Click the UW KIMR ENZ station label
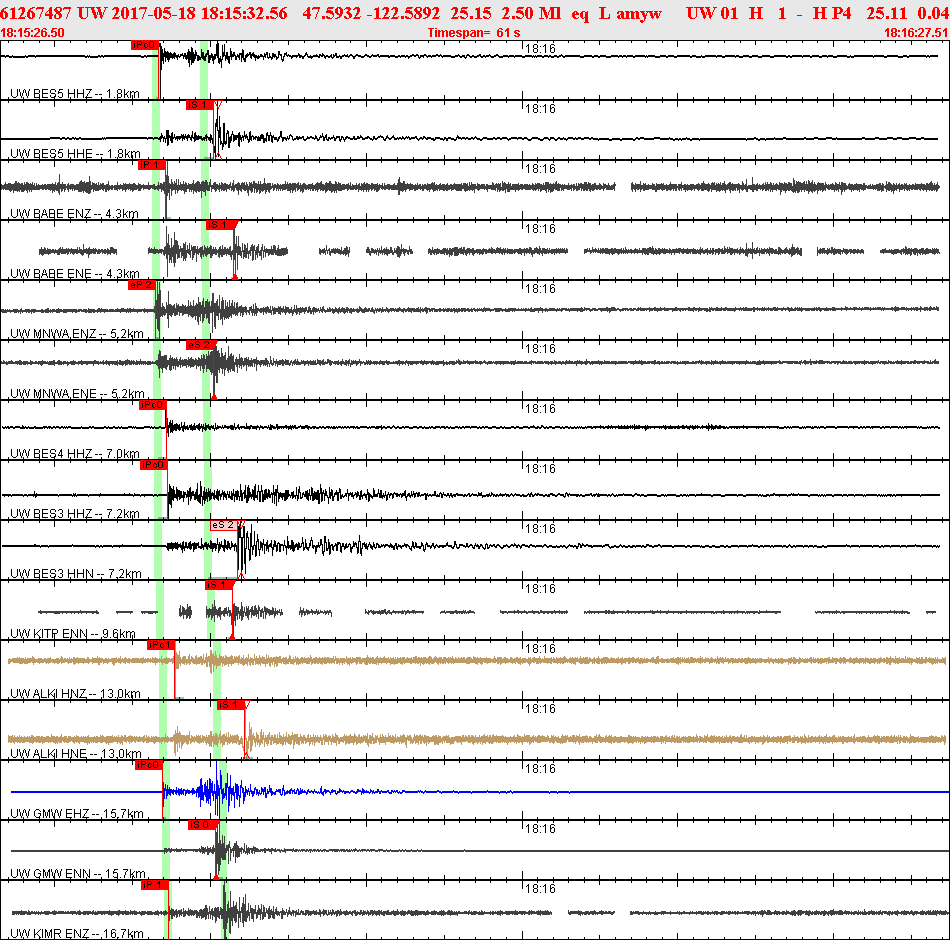The image size is (950, 940). [77, 933]
